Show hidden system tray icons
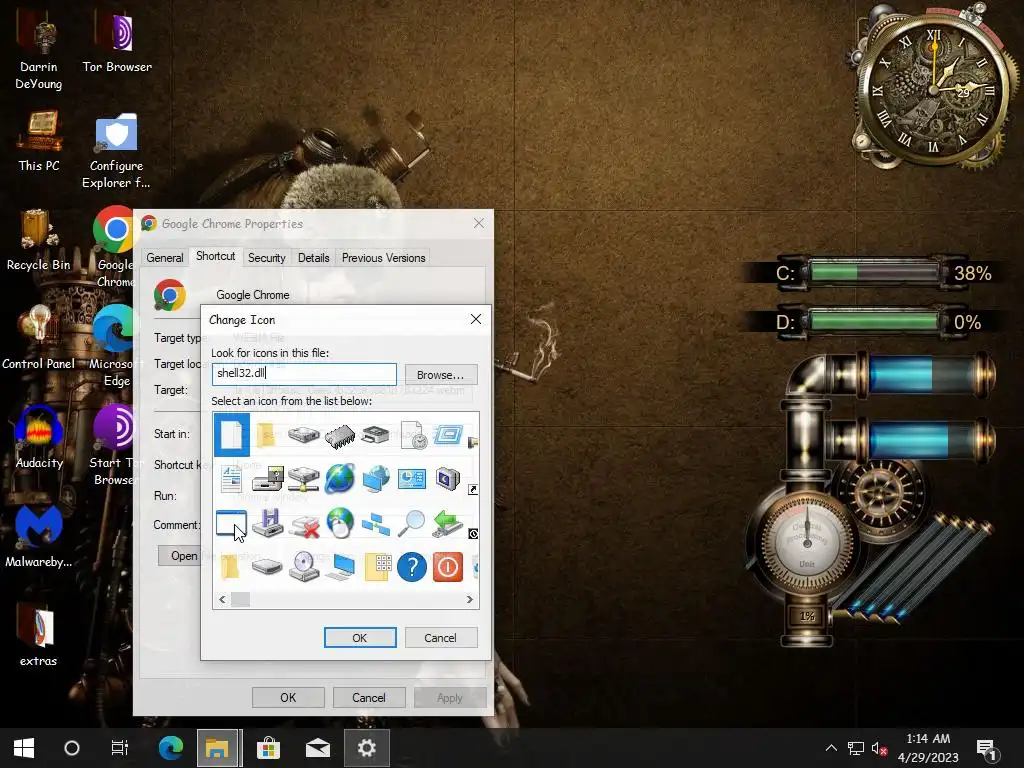 pyautogui.click(x=831, y=748)
